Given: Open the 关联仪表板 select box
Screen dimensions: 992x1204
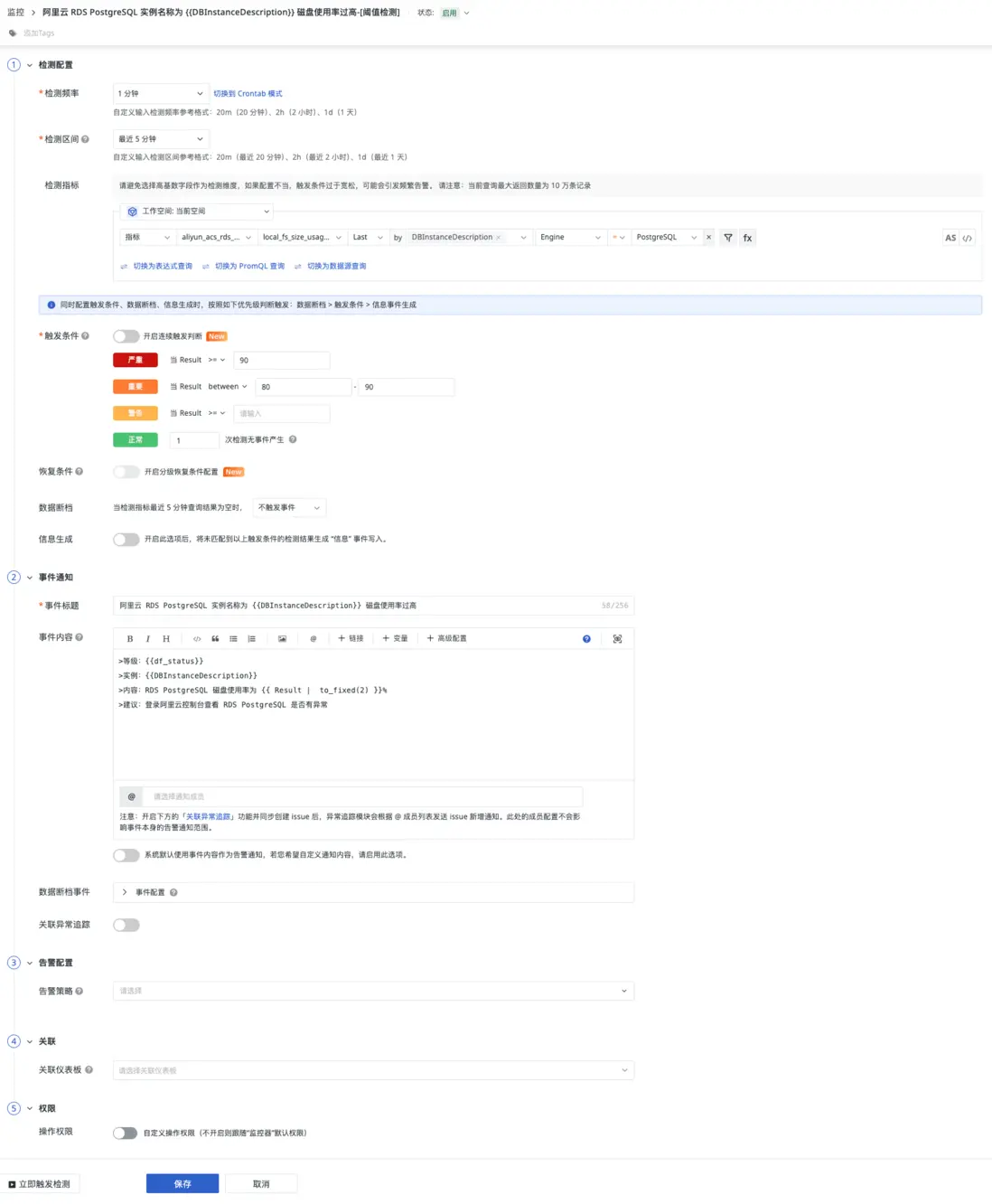Looking at the screenshot, I should coord(373,1070).
